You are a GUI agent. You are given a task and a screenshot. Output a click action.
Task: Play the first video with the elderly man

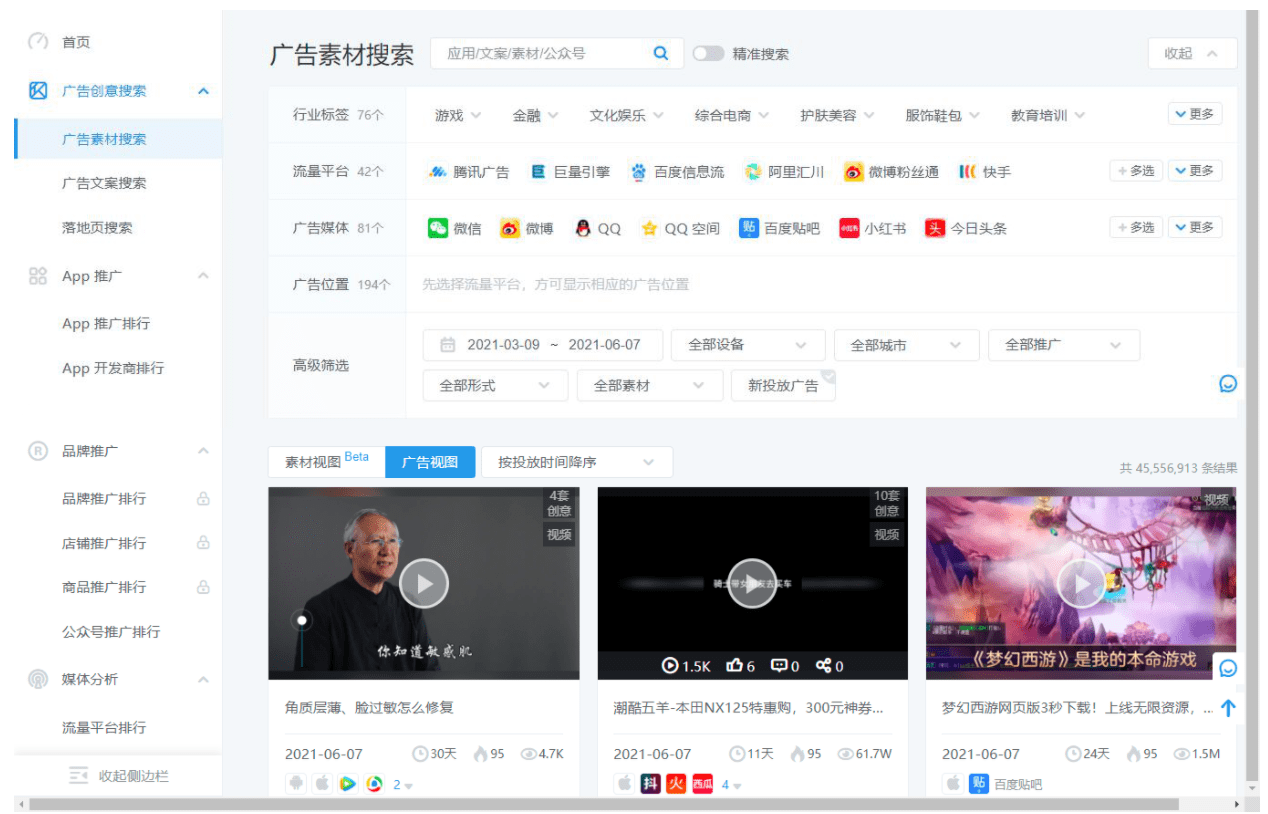[x=424, y=583]
